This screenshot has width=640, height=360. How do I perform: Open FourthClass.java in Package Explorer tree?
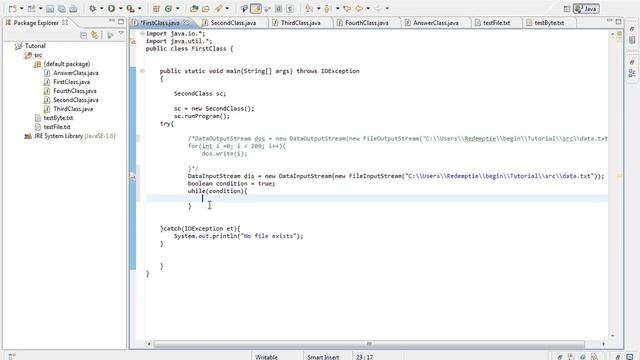75,91
